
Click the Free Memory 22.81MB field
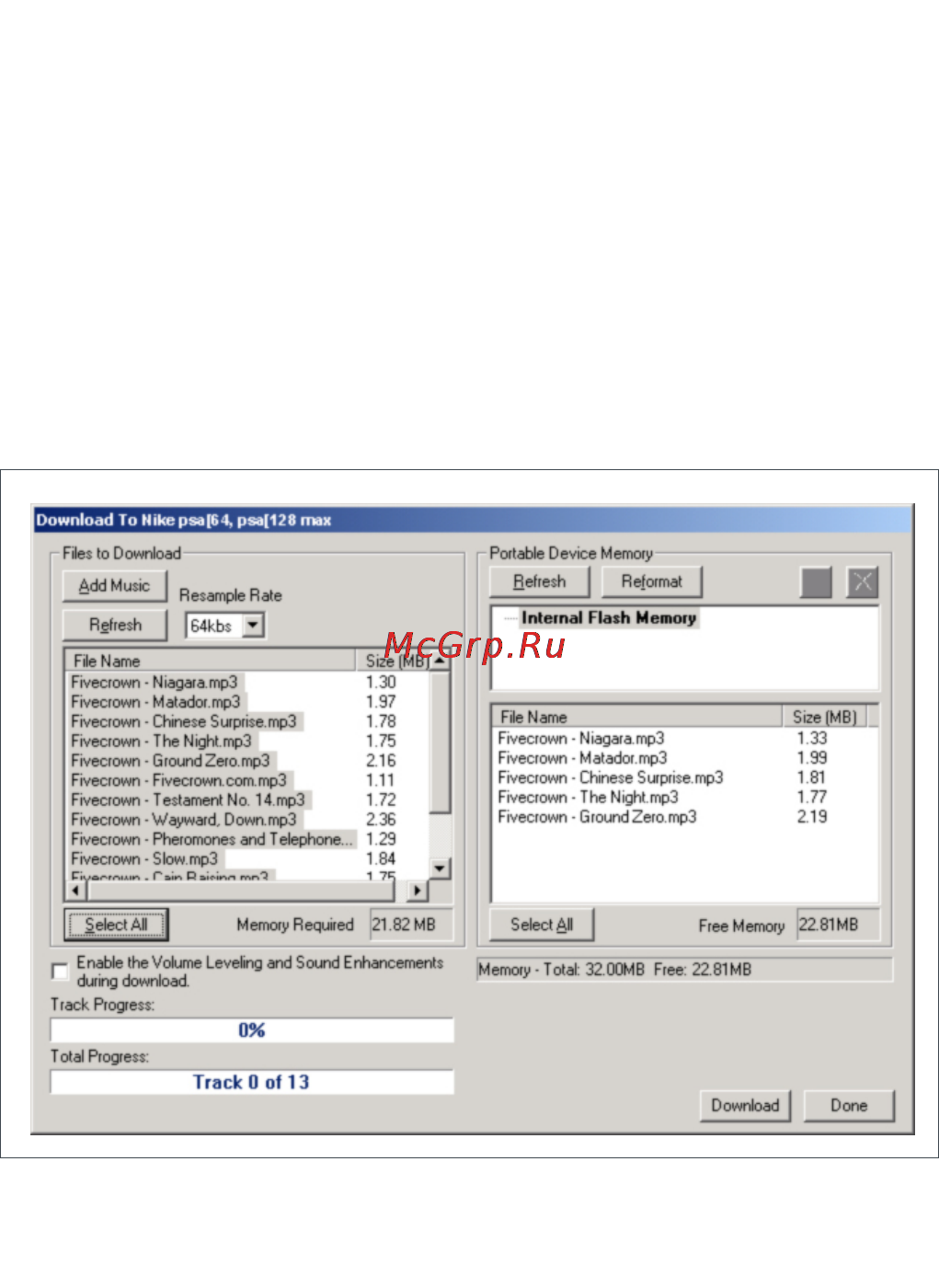(x=838, y=925)
